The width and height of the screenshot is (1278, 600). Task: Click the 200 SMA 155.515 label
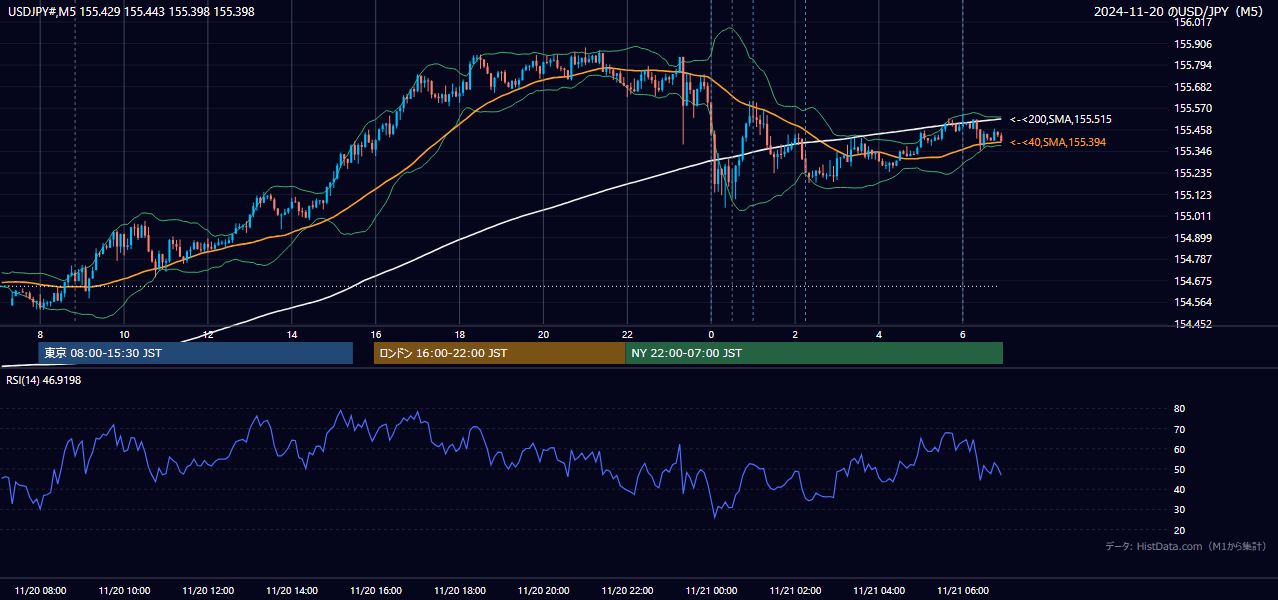[1061, 119]
